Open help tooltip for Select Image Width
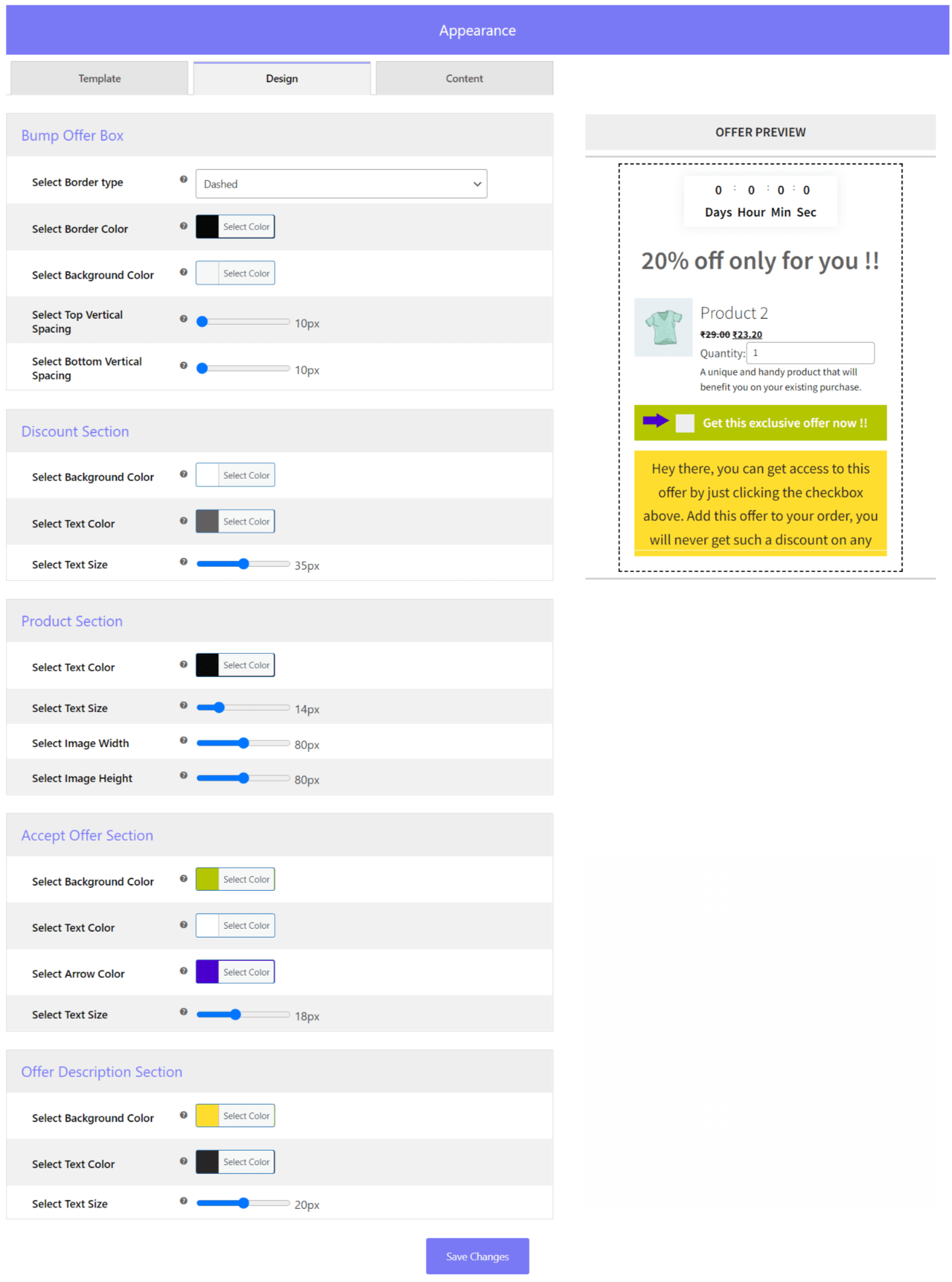Screen dimensions: 952x1282 (184, 741)
